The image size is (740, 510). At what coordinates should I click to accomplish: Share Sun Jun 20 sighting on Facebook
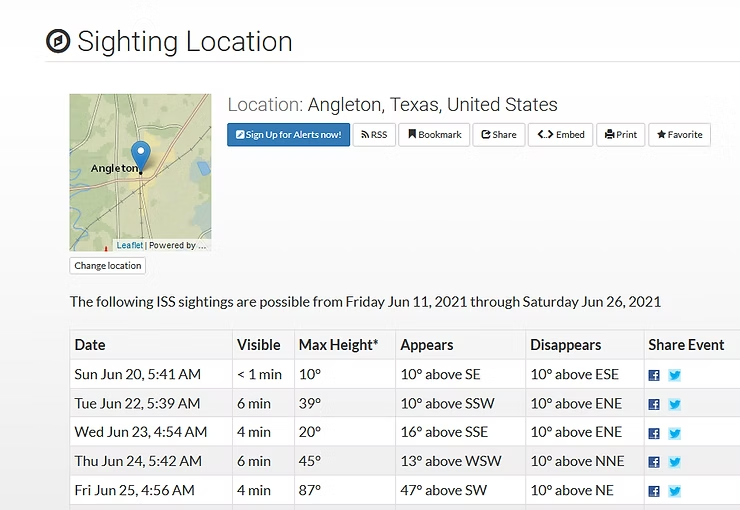[x=654, y=375]
